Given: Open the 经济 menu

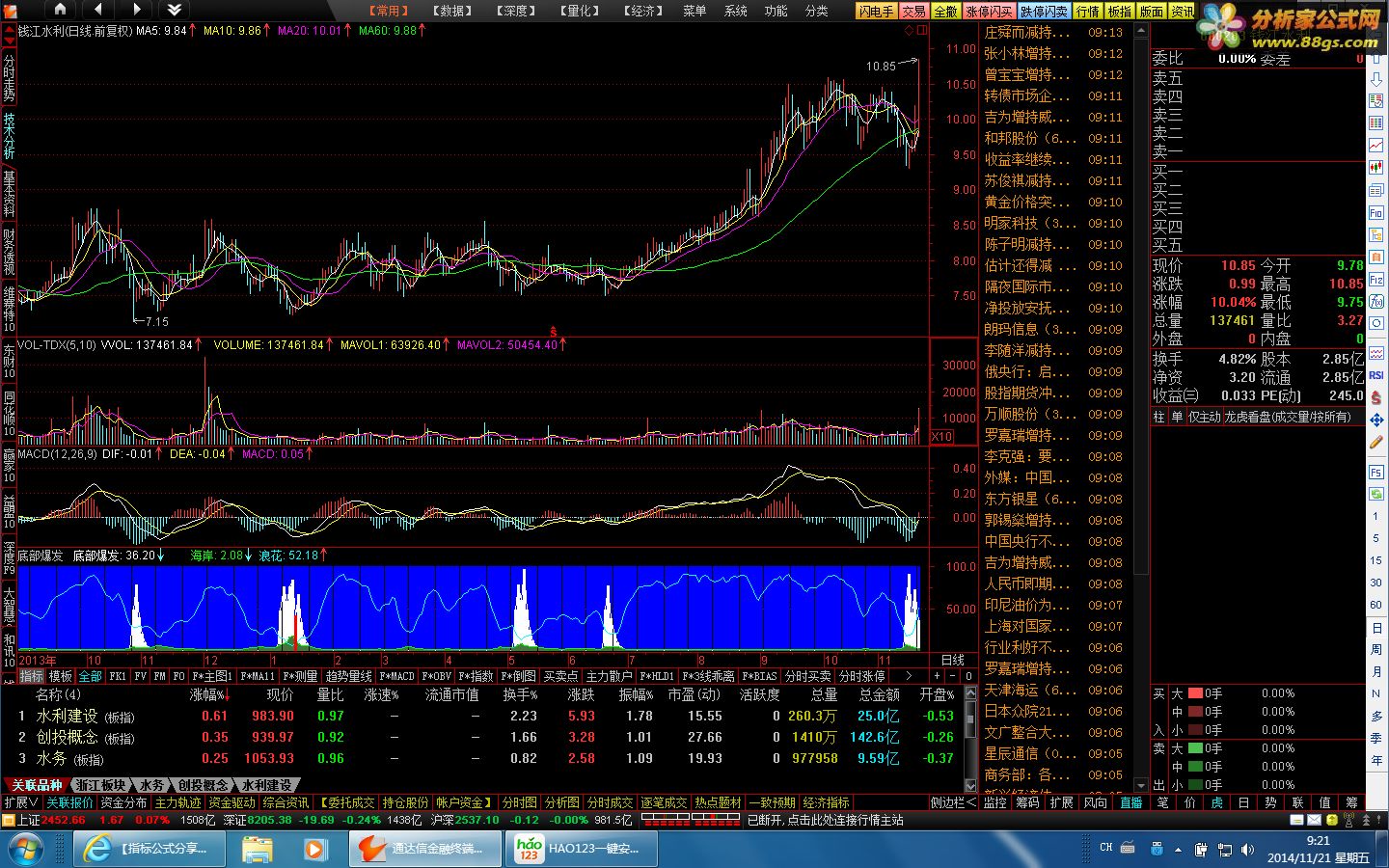Looking at the screenshot, I should click(x=642, y=11).
